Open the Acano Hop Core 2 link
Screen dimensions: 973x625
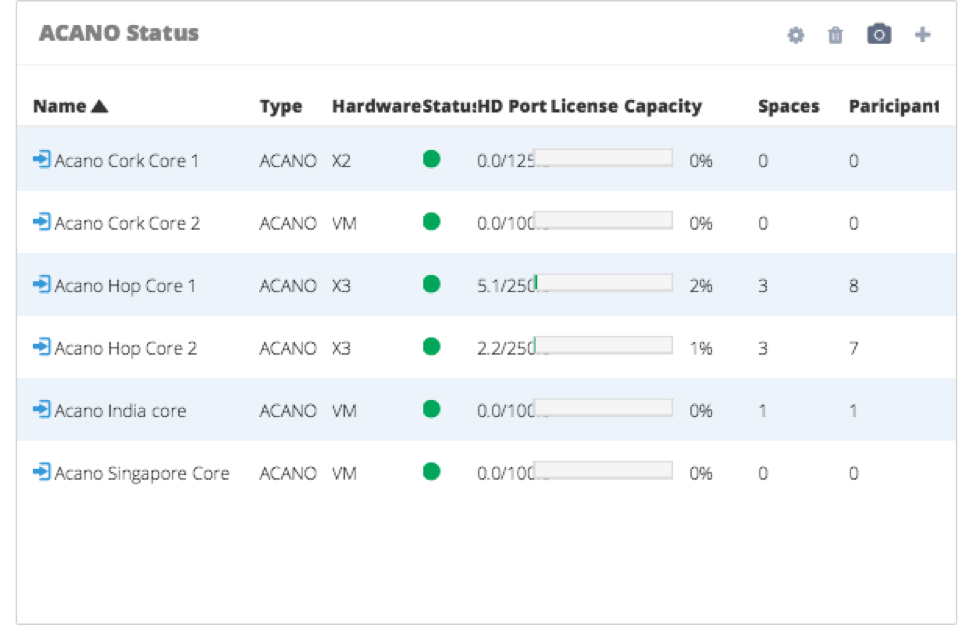coord(125,349)
